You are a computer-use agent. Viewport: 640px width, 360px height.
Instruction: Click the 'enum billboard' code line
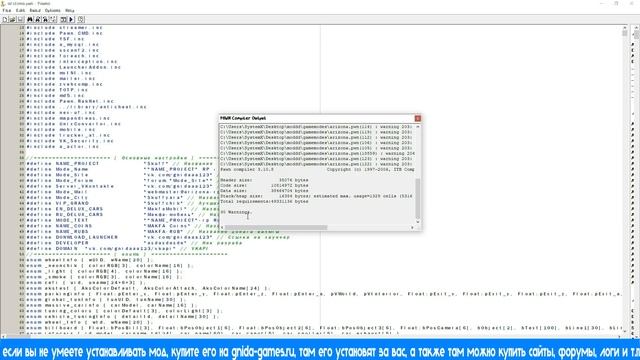(324, 328)
